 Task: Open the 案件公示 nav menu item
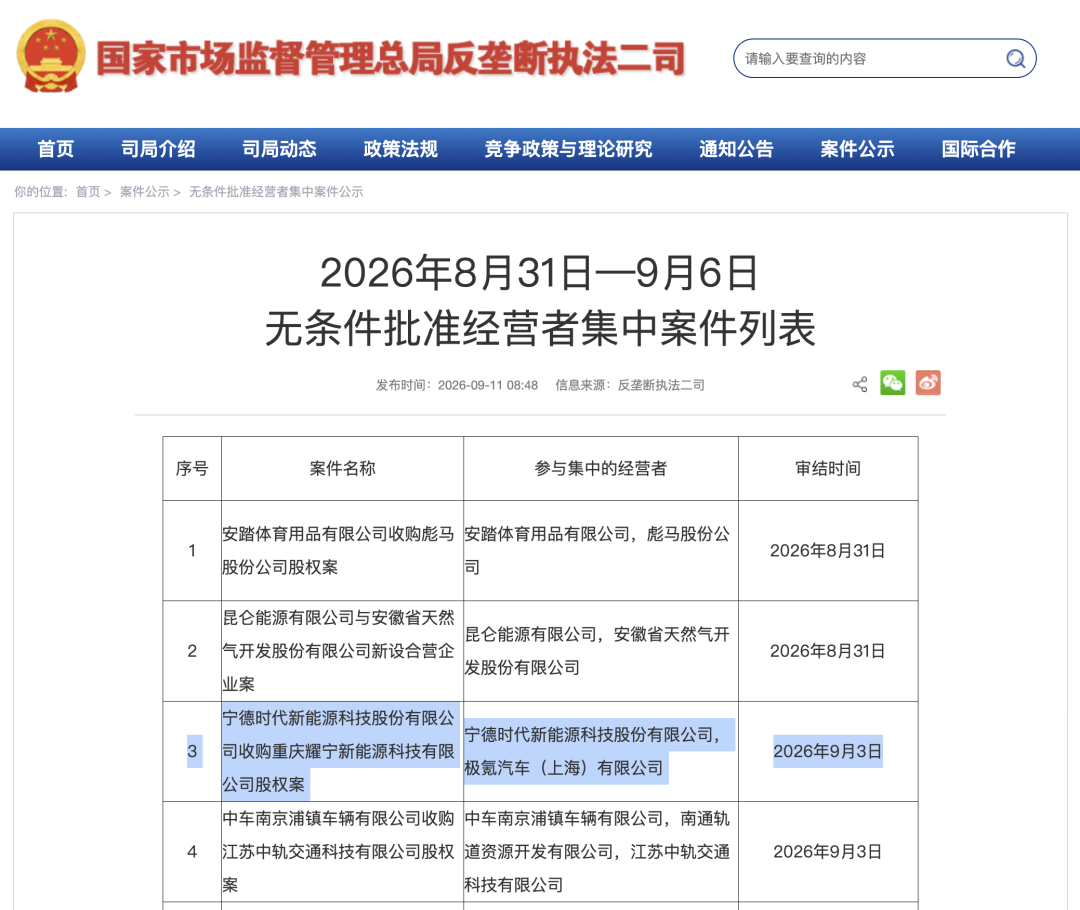coord(857,149)
